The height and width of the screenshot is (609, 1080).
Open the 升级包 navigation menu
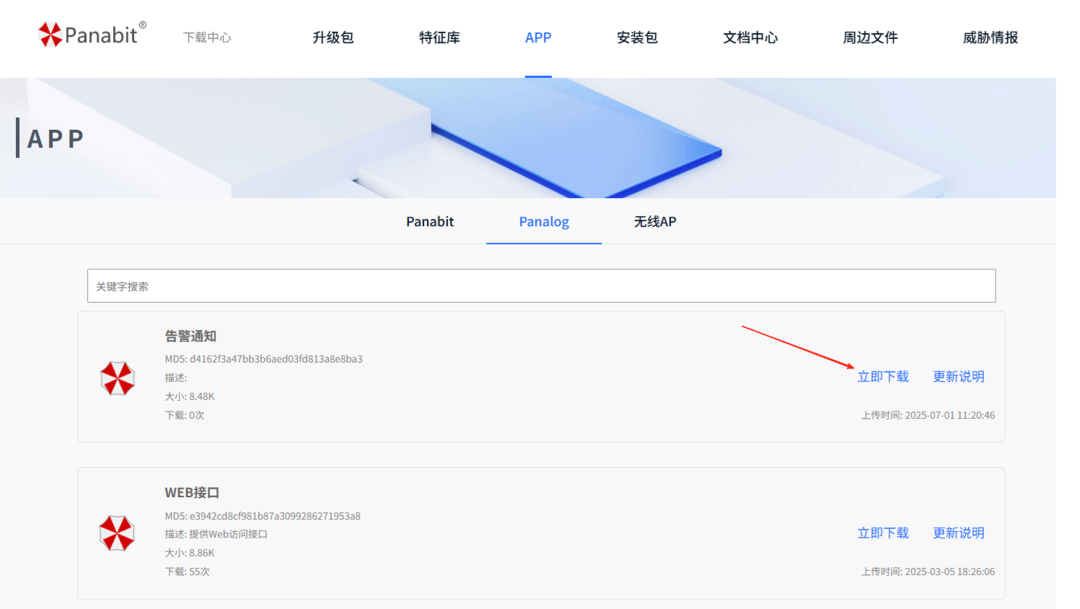tap(333, 37)
